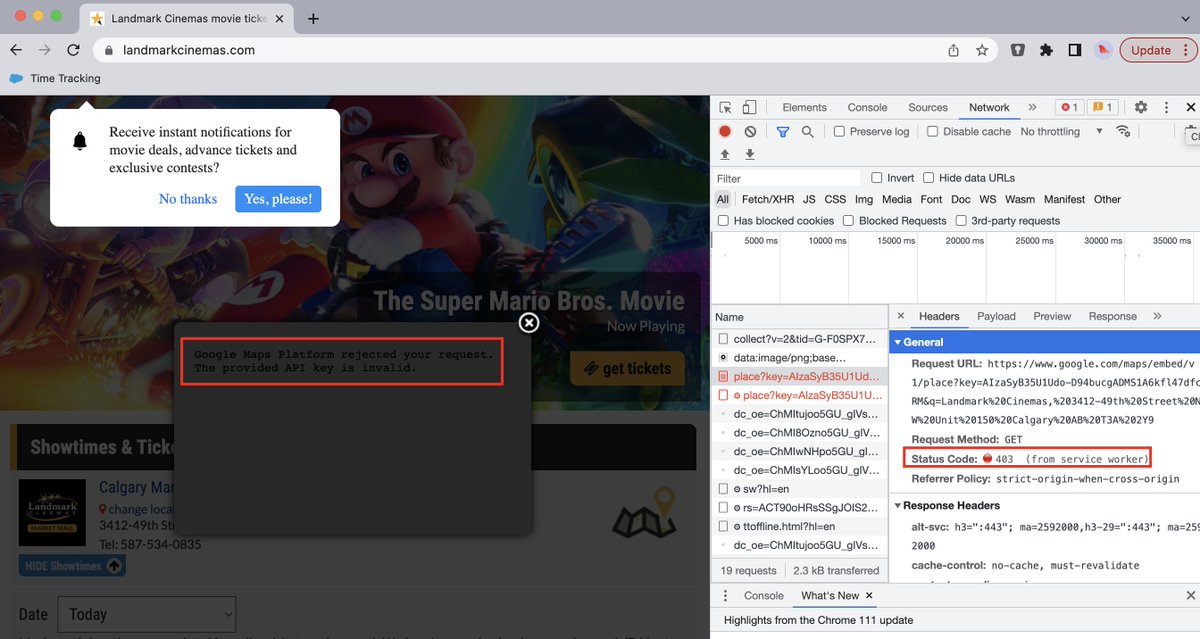Stop recording network log red button
Image resolution: width=1200 pixels, height=639 pixels.
725,132
